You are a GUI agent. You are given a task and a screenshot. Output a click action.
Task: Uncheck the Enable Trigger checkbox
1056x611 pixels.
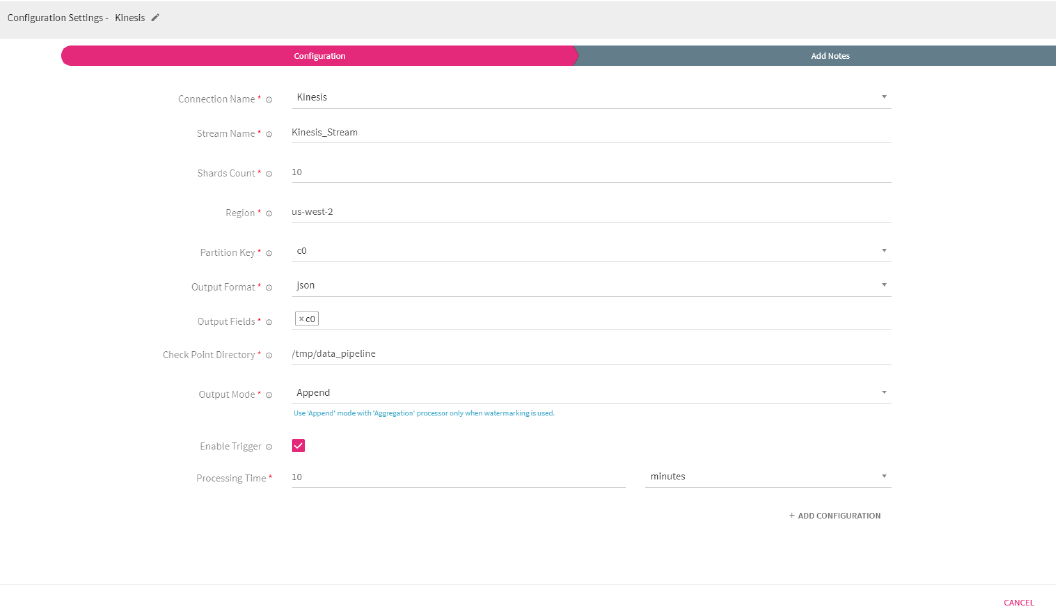point(298,445)
